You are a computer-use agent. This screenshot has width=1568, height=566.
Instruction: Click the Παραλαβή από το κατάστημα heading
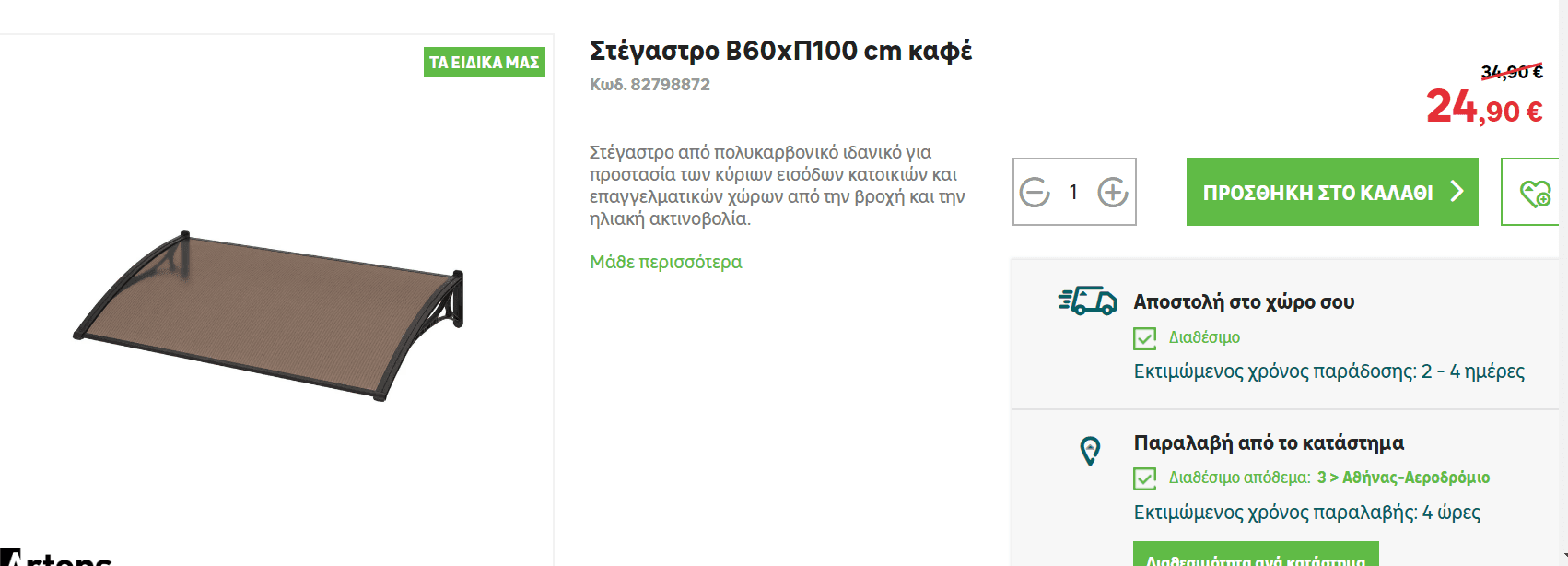click(x=1269, y=442)
